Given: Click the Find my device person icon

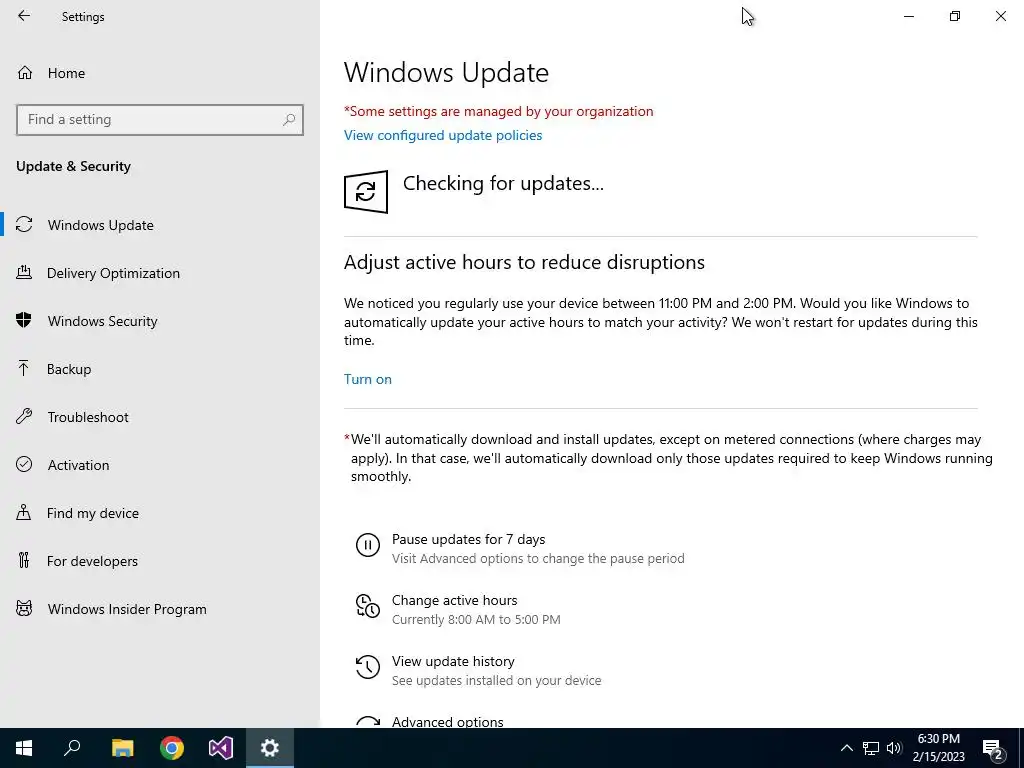Looking at the screenshot, I should coord(24,512).
